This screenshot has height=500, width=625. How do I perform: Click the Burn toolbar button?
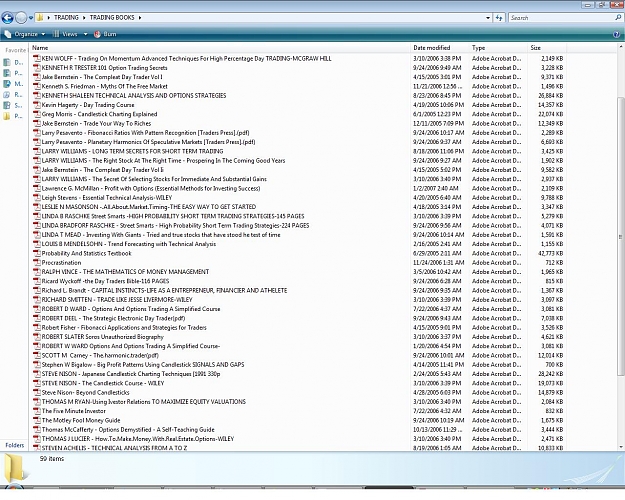pos(105,34)
